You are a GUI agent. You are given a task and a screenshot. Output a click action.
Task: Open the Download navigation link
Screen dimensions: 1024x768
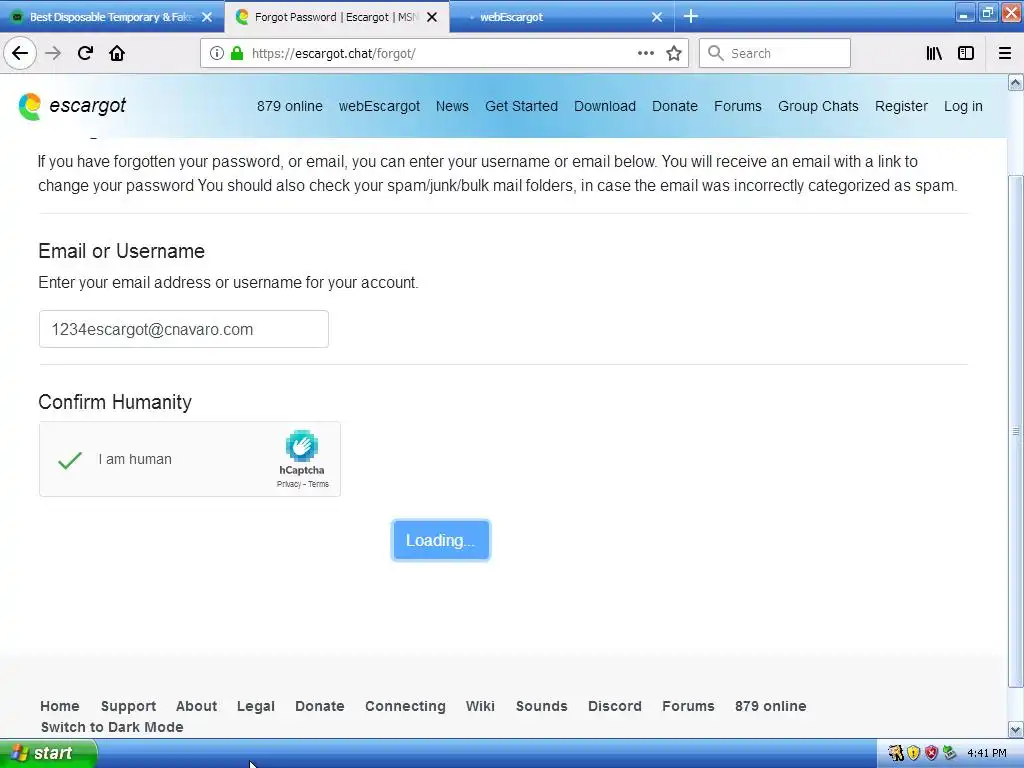click(605, 106)
